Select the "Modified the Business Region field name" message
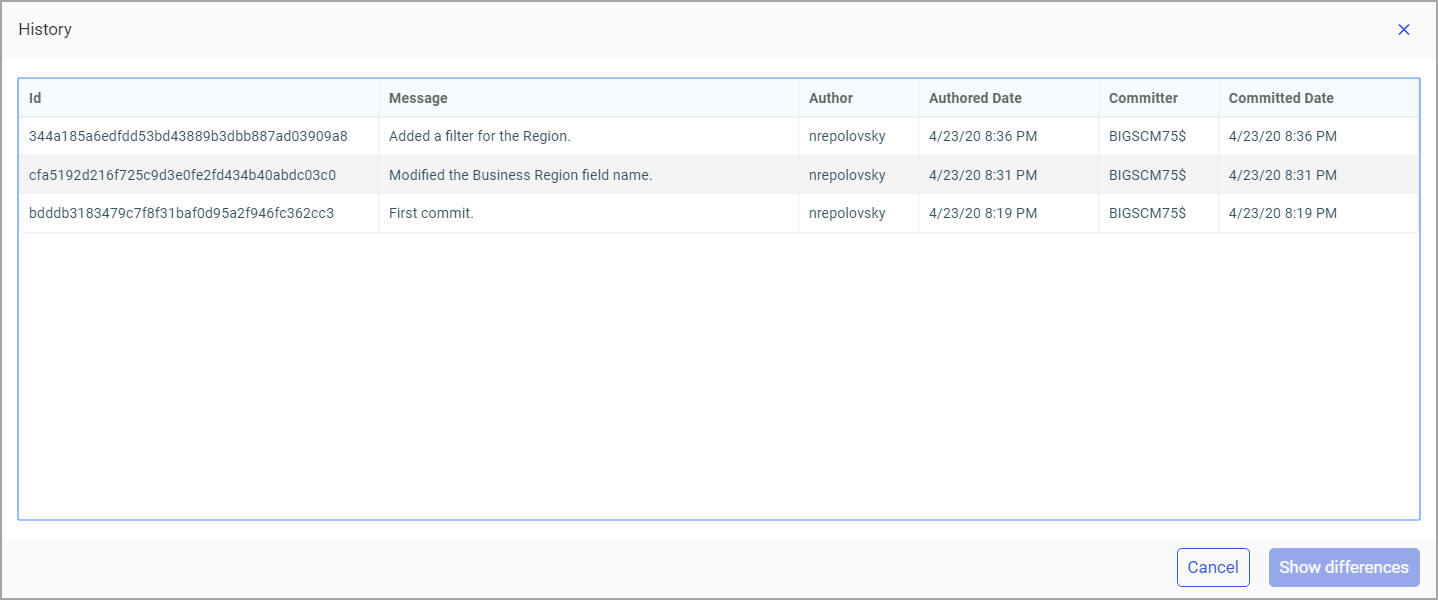The image size is (1438, 600). 520,175
